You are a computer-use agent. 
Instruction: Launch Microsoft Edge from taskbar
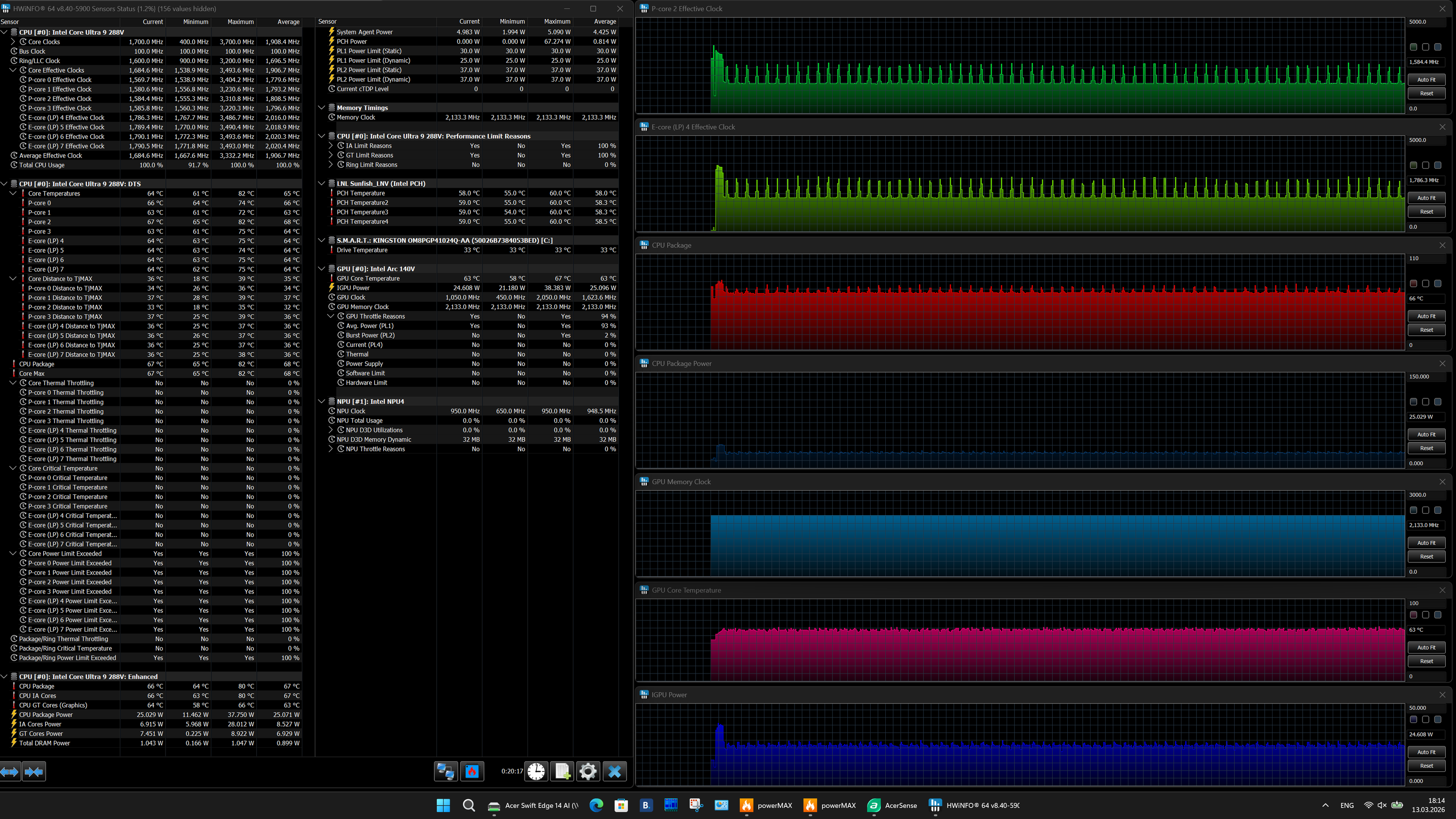[x=596, y=805]
